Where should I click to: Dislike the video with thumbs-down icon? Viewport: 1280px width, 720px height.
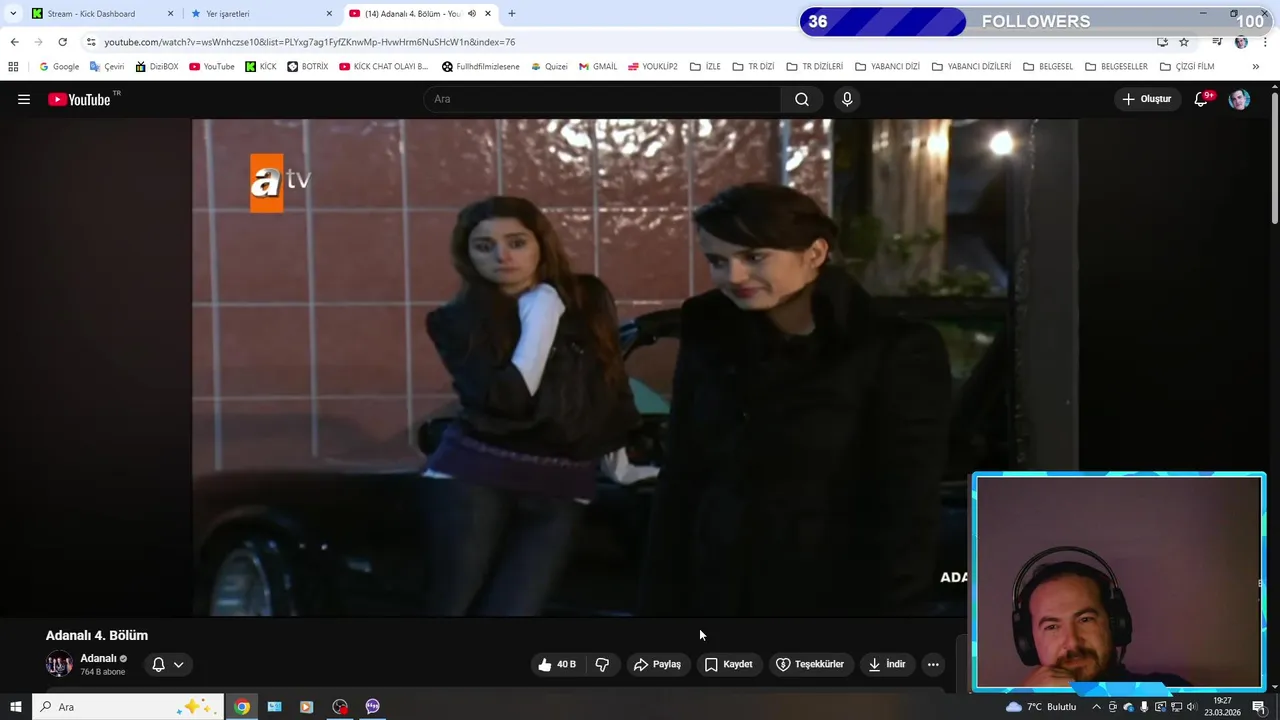tap(602, 664)
